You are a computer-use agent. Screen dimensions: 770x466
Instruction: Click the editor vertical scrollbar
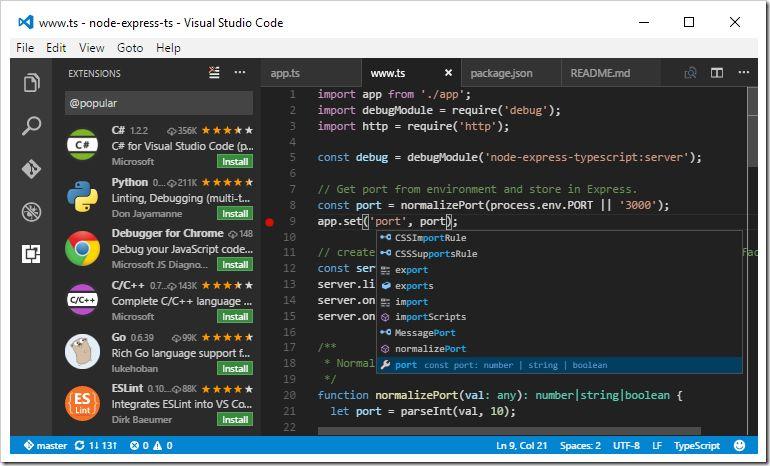point(752,127)
